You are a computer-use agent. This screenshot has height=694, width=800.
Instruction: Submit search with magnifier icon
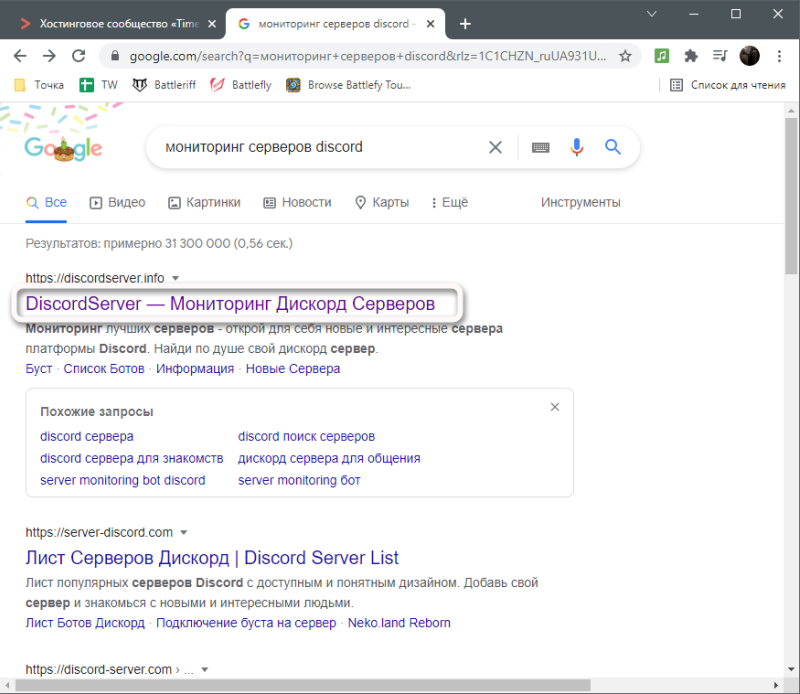pyautogui.click(x=613, y=147)
